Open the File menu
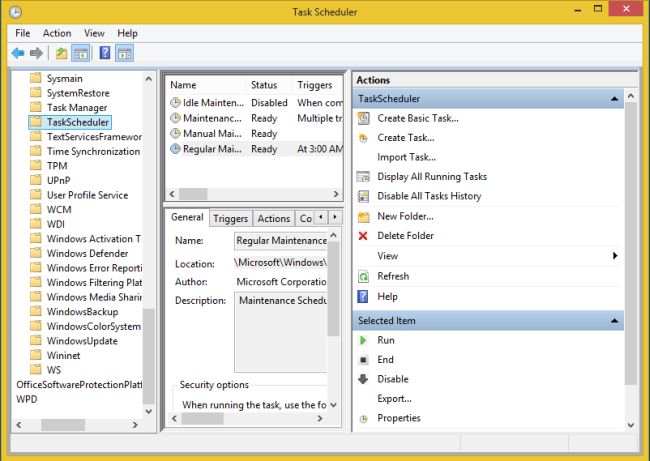Image resolution: width=650 pixels, height=461 pixels. [23, 33]
